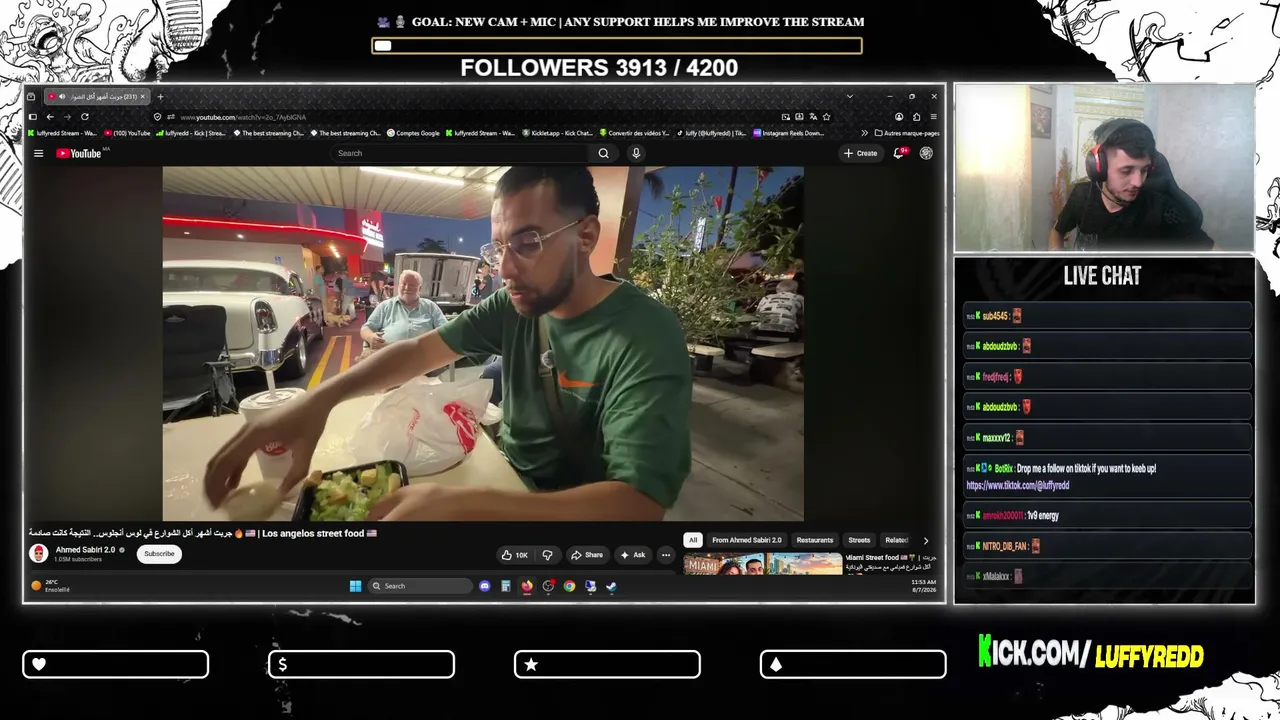Open the Windows Start menu

tap(355, 586)
